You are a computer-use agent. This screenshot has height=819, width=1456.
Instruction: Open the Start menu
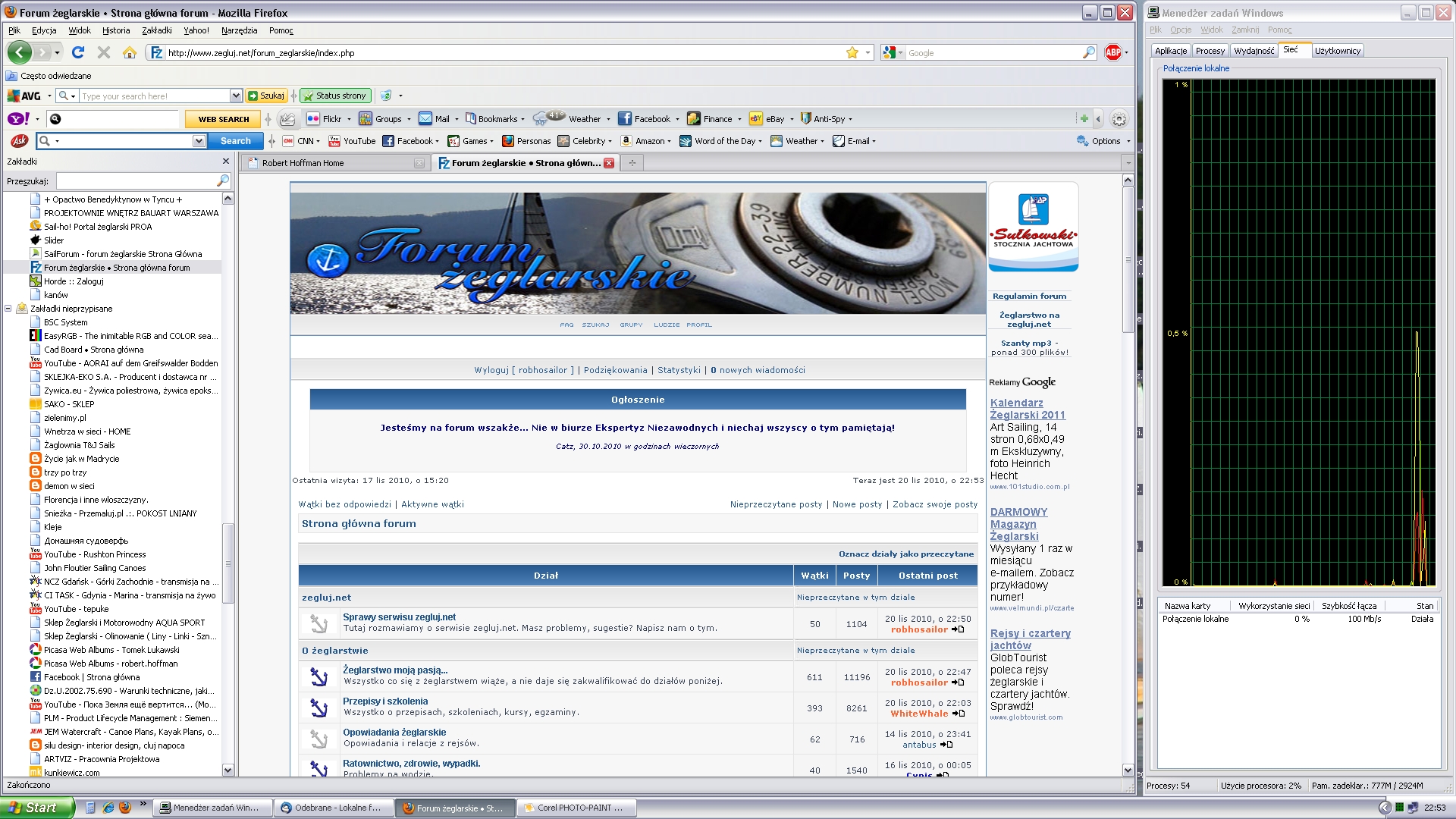tap(37, 808)
